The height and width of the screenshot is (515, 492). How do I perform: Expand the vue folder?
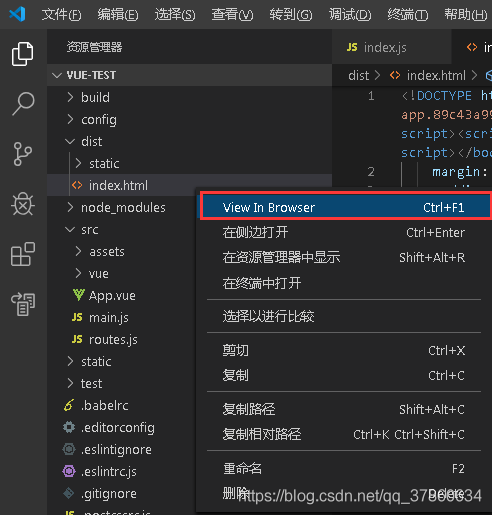[x=78, y=273]
